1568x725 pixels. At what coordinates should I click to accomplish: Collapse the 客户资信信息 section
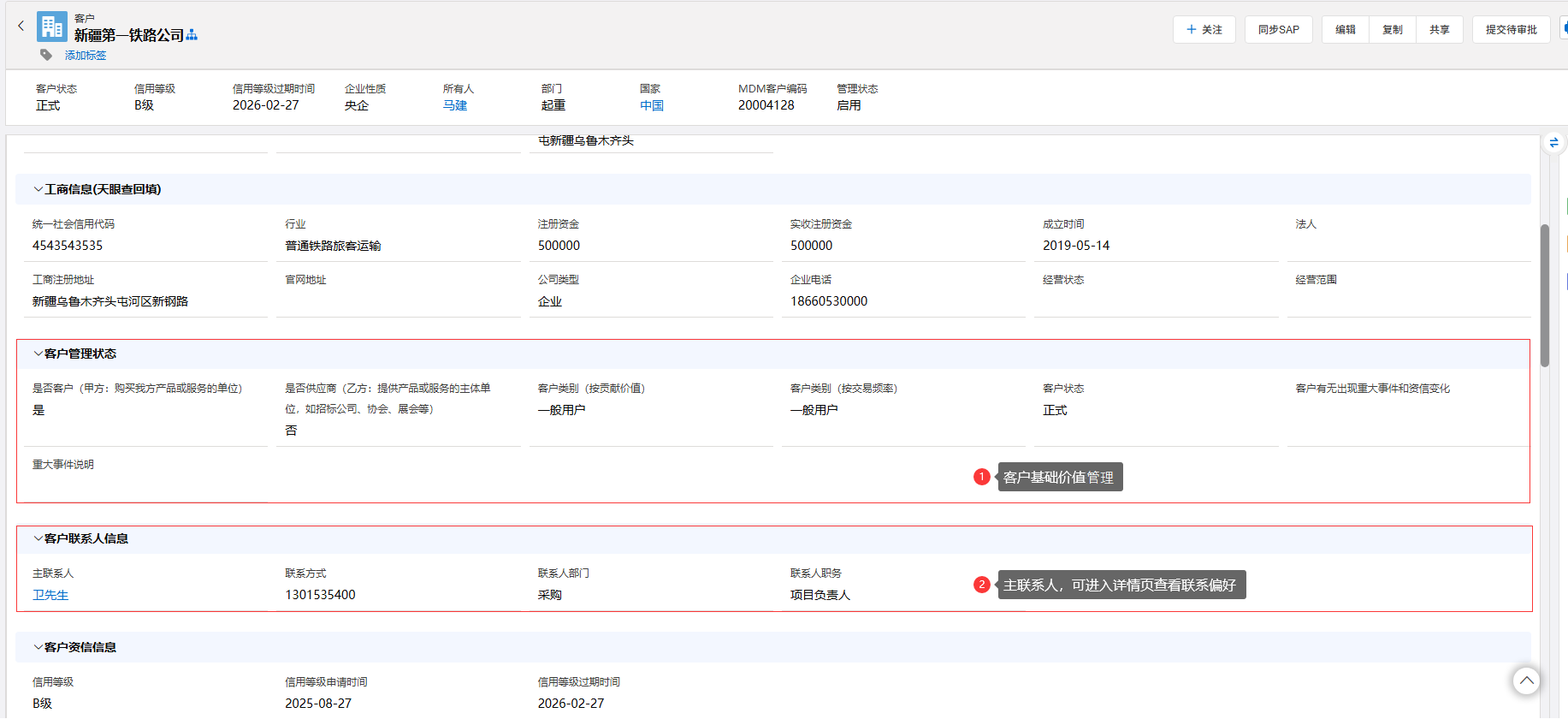coord(38,647)
